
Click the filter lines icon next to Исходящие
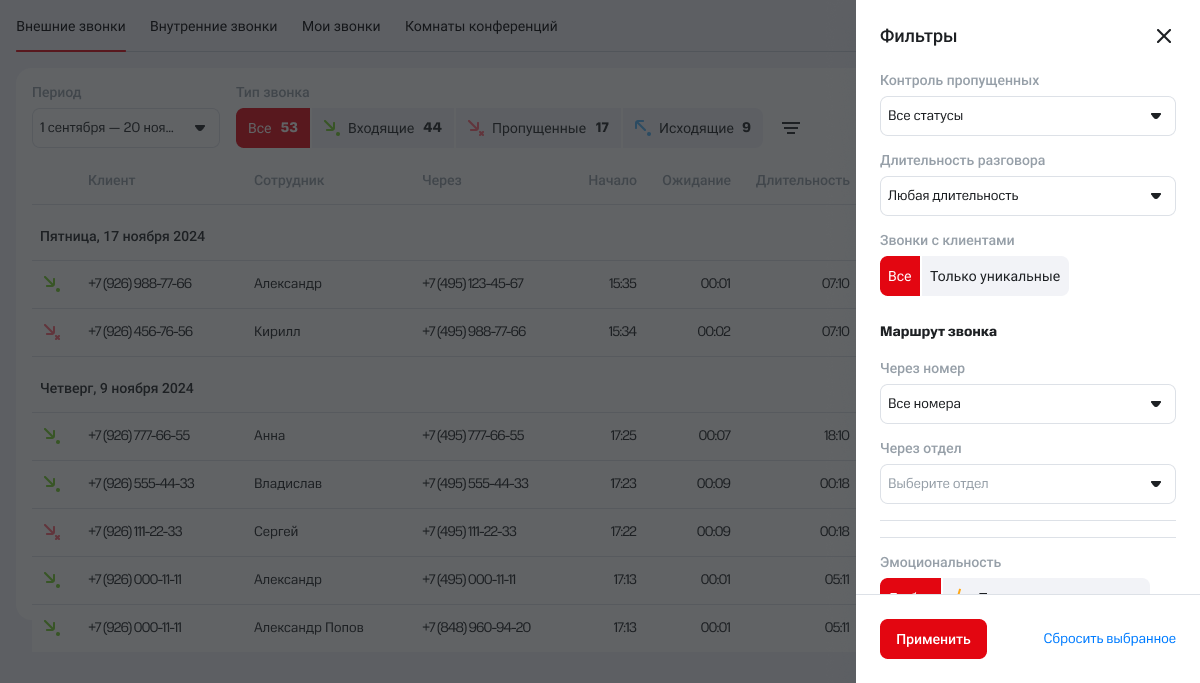(791, 128)
